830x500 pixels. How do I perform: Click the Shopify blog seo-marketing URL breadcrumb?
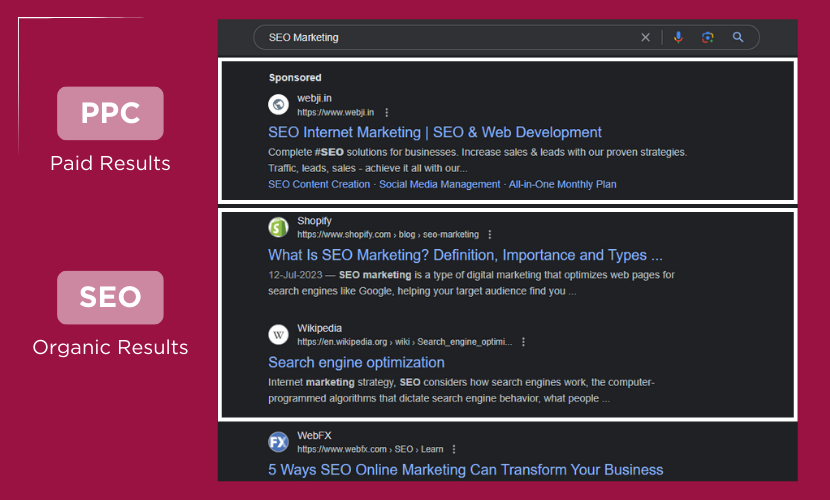point(388,234)
